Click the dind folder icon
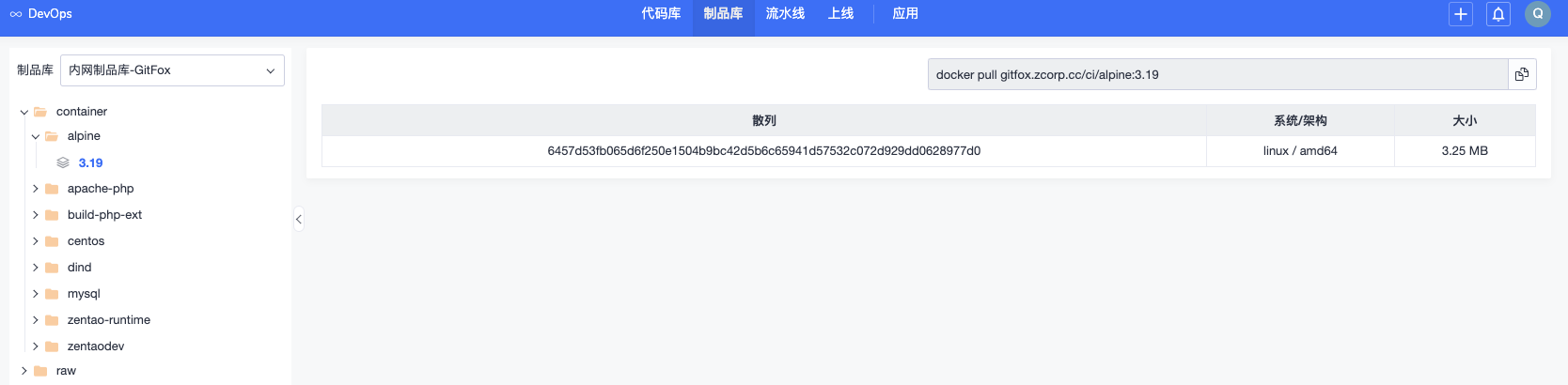This screenshot has height=385, width=1568. point(52,268)
